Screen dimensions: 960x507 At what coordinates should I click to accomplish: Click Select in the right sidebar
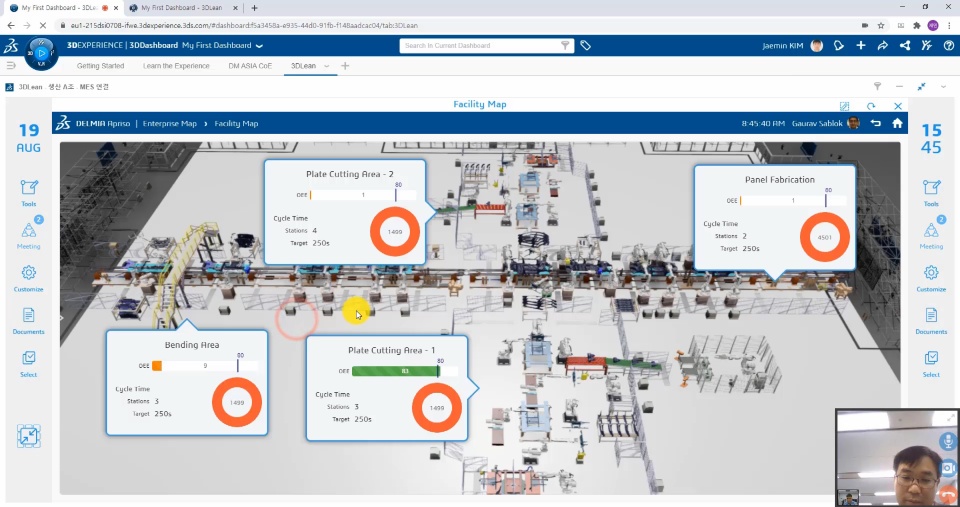tap(931, 363)
